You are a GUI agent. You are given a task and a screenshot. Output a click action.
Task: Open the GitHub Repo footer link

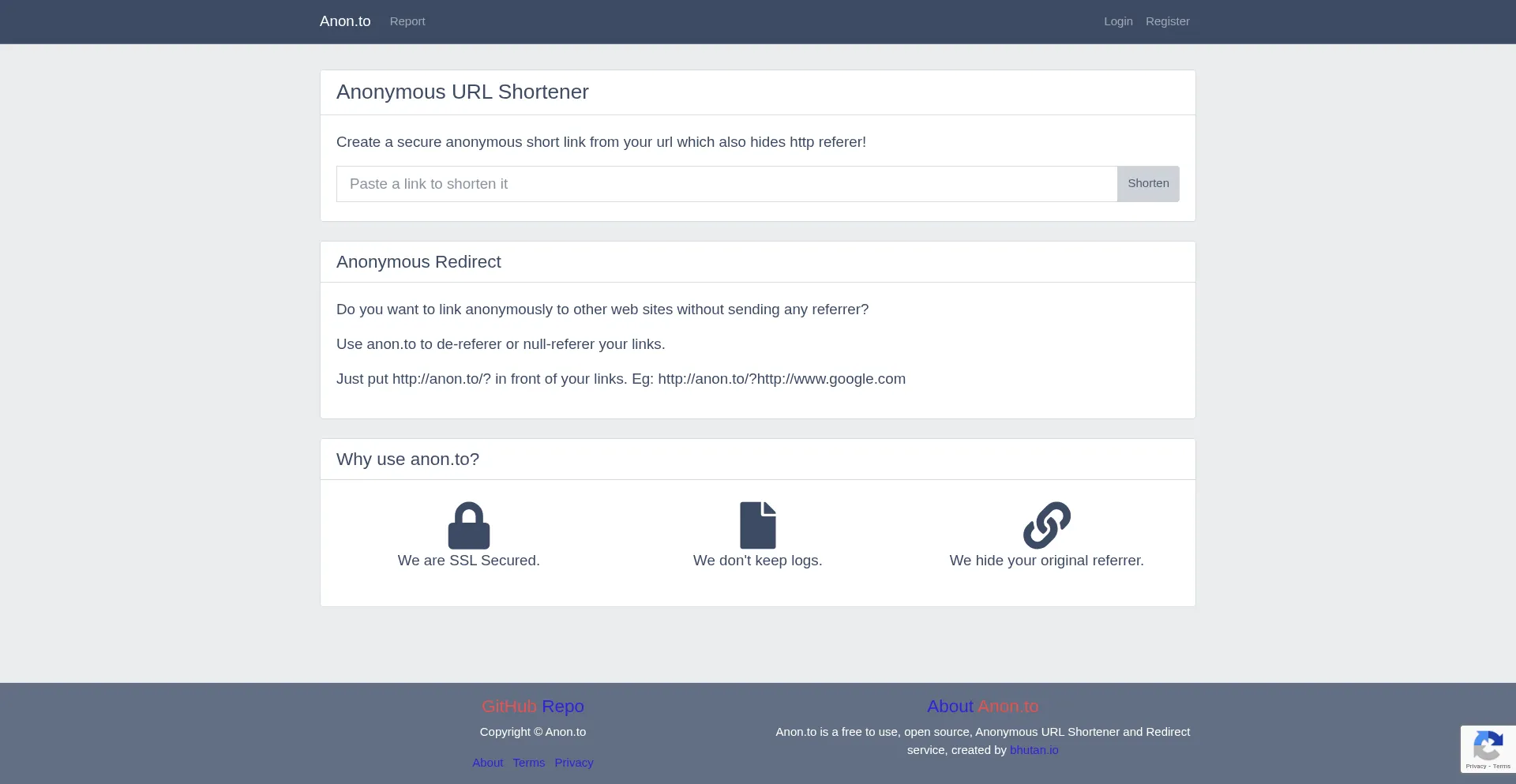click(533, 707)
